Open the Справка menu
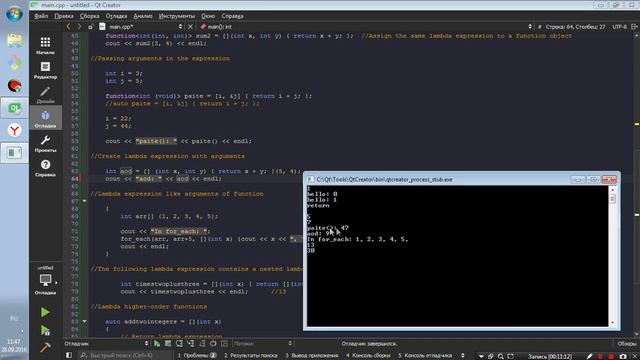The image size is (640, 360). (x=232, y=16)
